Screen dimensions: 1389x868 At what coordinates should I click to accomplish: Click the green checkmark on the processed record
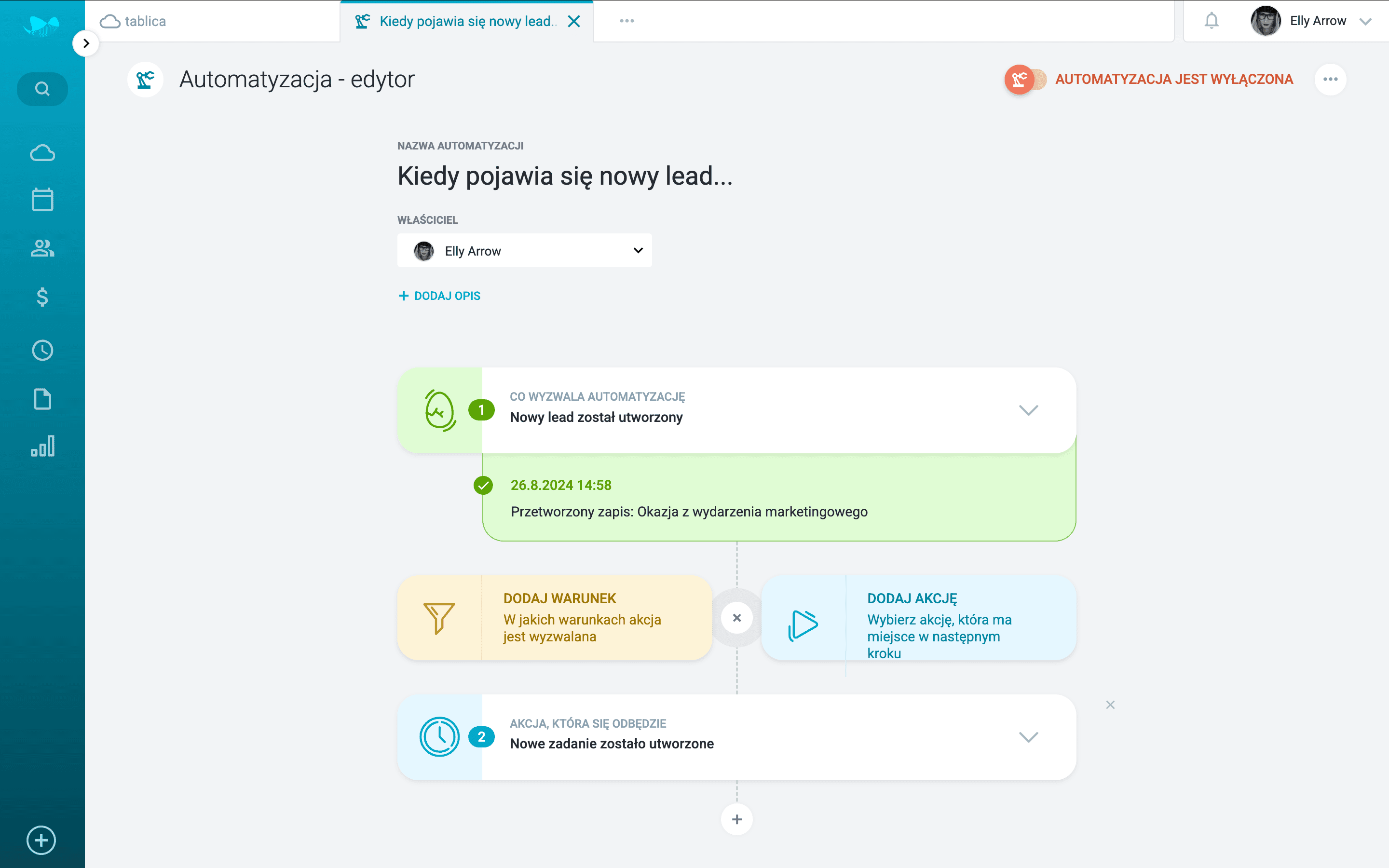[x=484, y=485]
